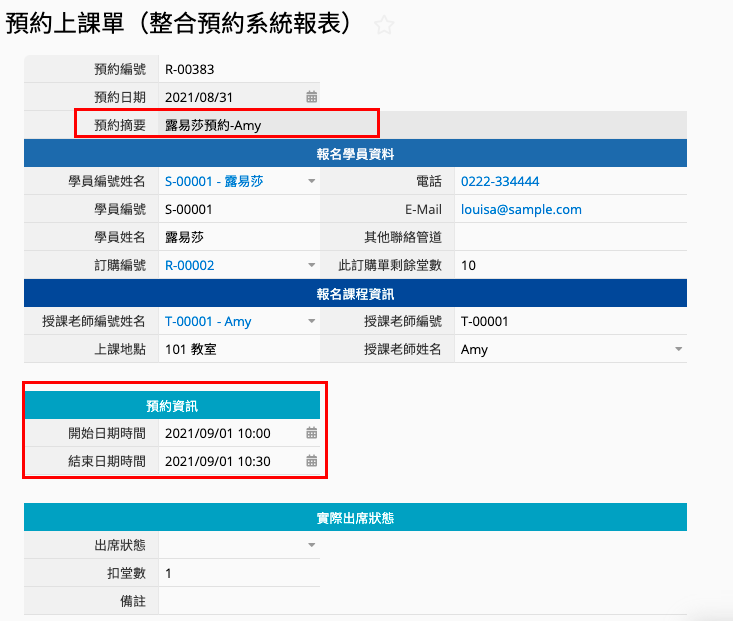Click the 其他聯絡管道 empty field
The image size is (733, 621).
point(570,237)
